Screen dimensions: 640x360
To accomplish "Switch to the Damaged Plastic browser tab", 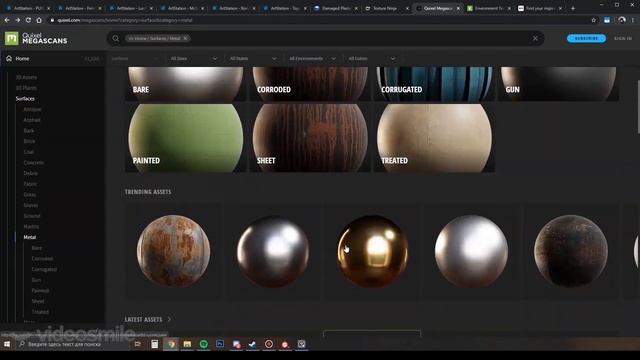I will coord(335,8).
